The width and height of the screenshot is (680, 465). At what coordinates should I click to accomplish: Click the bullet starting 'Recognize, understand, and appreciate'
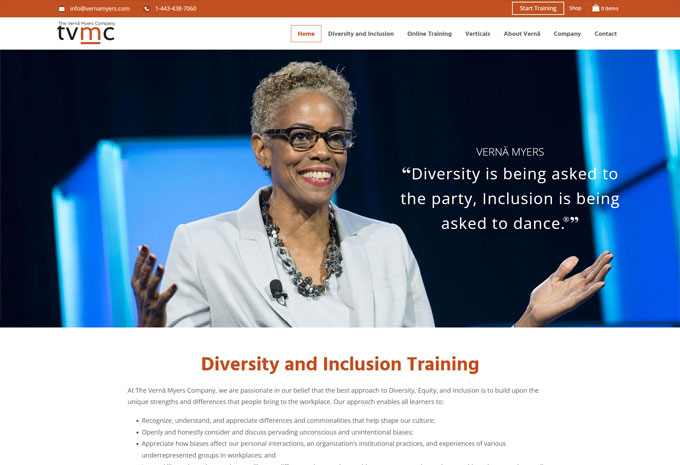pyautogui.click(x=288, y=421)
